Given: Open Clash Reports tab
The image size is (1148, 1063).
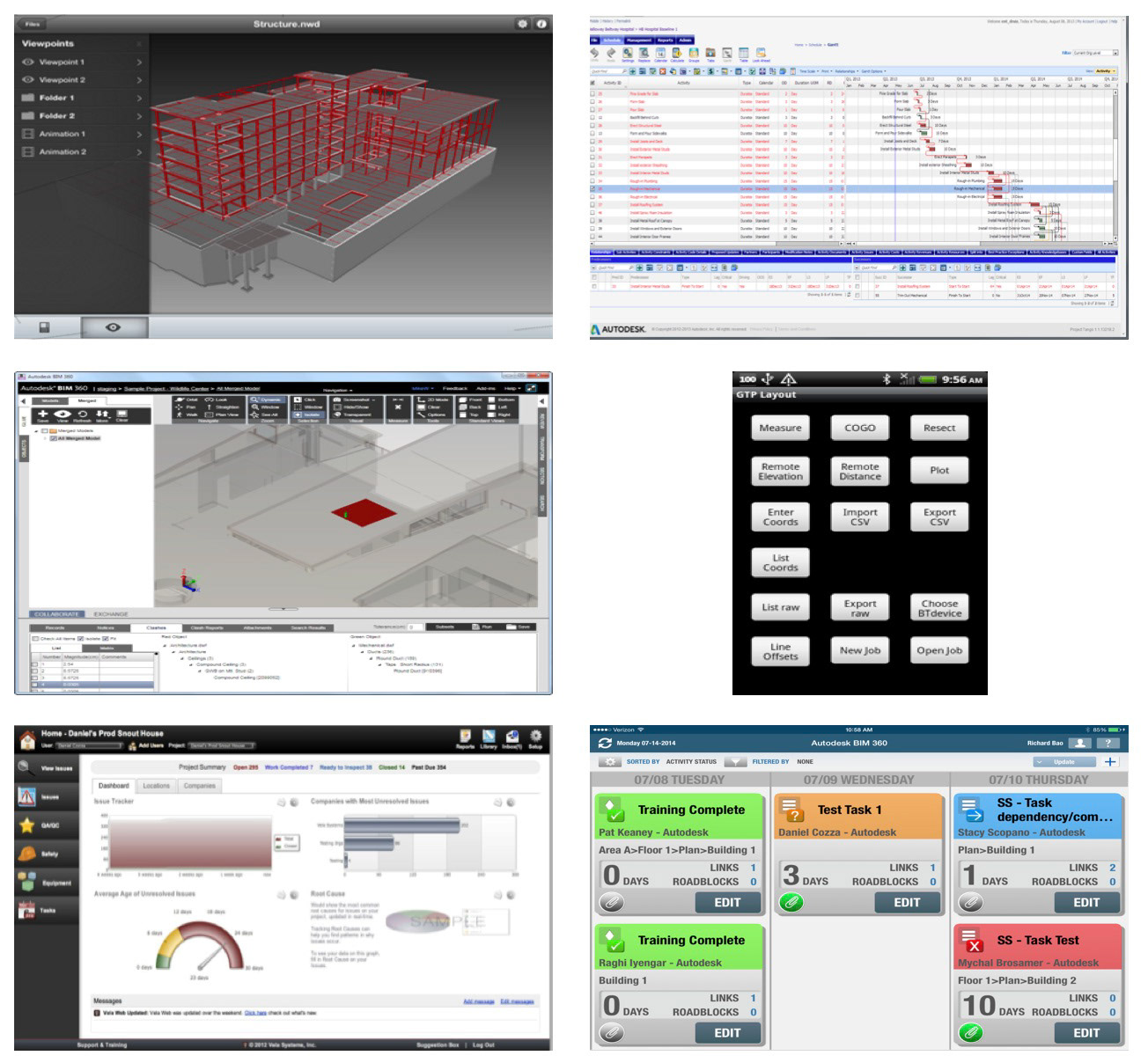Looking at the screenshot, I should (207, 628).
